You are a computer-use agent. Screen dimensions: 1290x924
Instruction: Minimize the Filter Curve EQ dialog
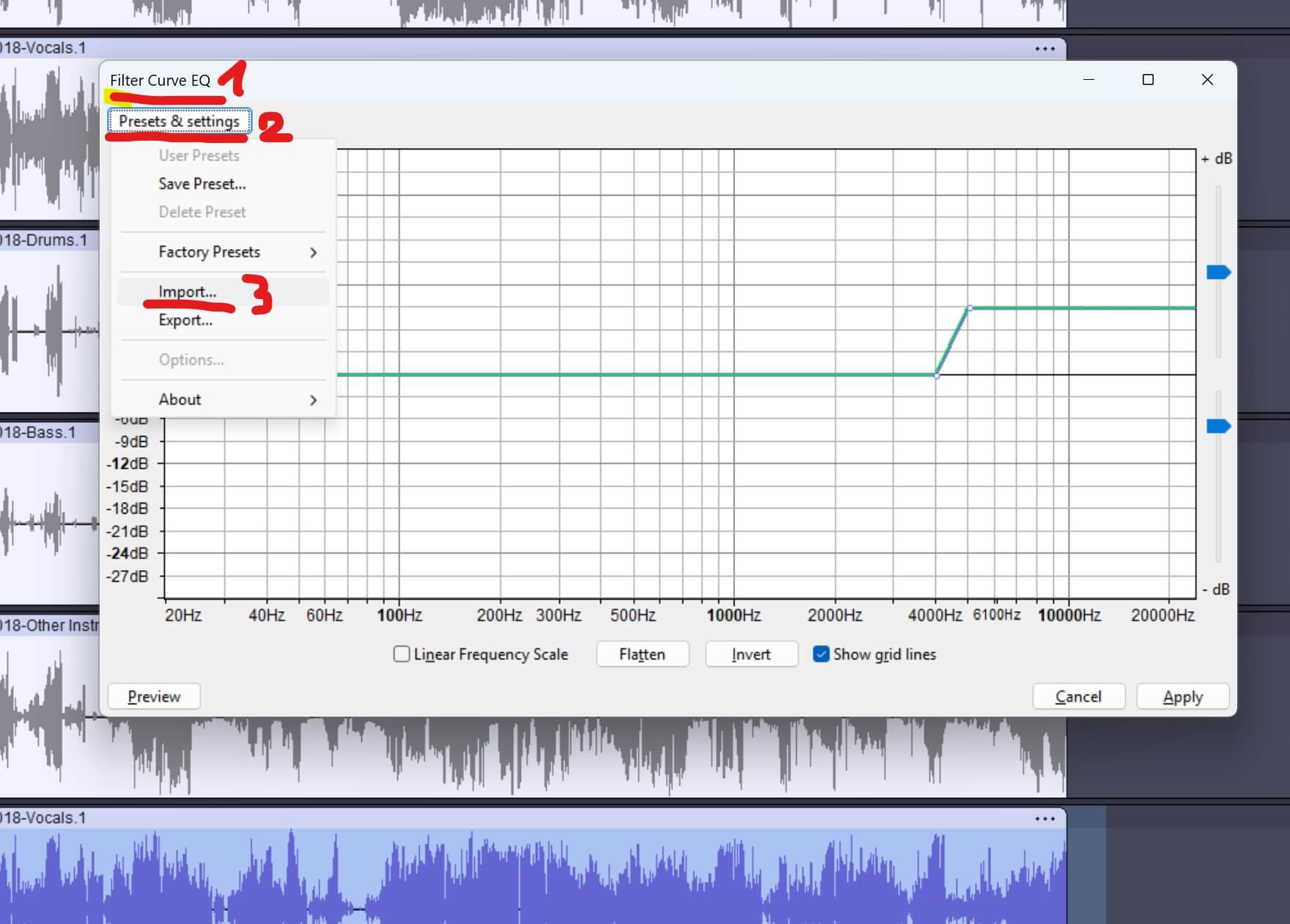(x=1088, y=80)
